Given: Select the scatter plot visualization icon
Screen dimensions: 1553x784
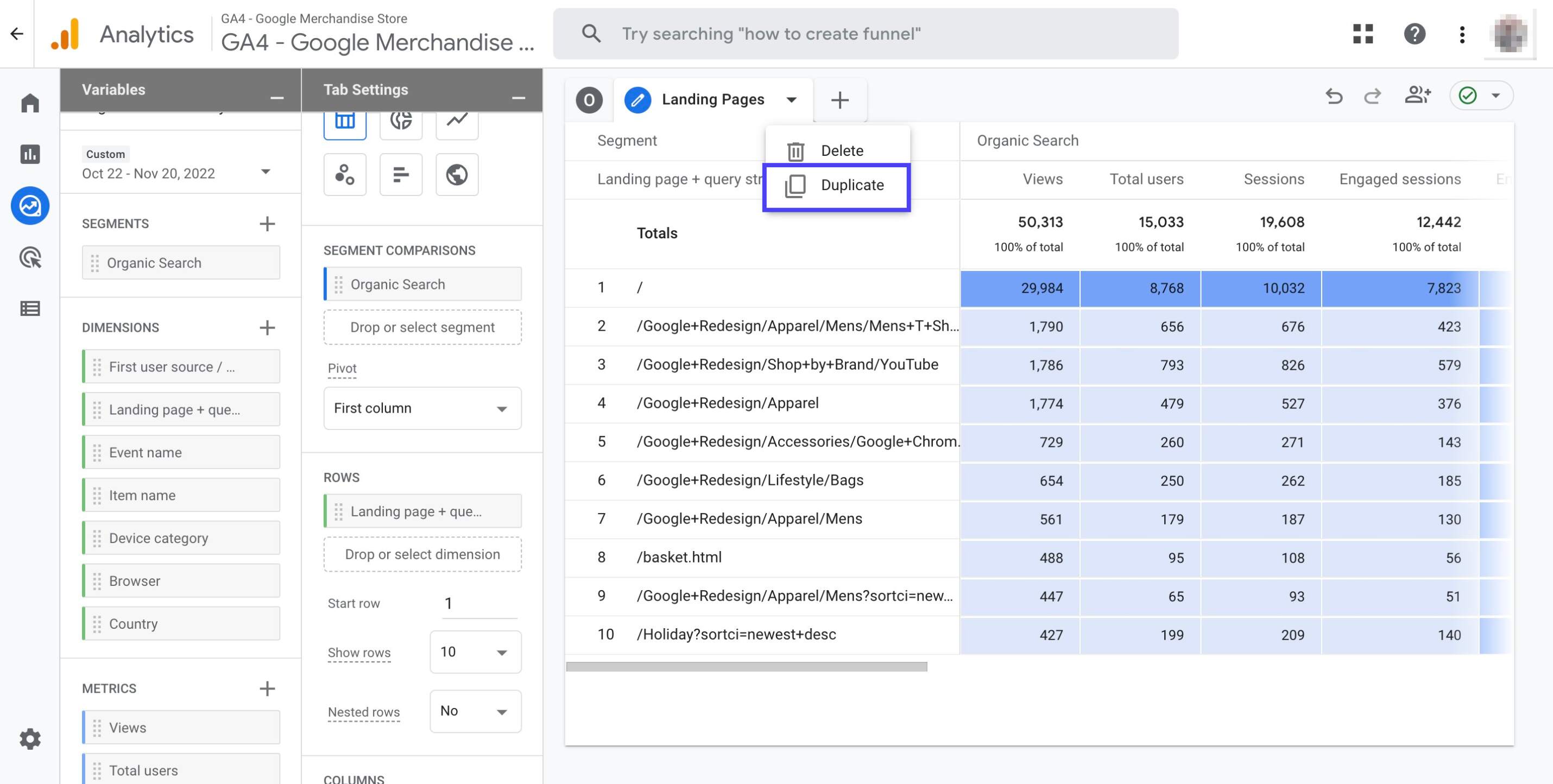Looking at the screenshot, I should pyautogui.click(x=345, y=174).
